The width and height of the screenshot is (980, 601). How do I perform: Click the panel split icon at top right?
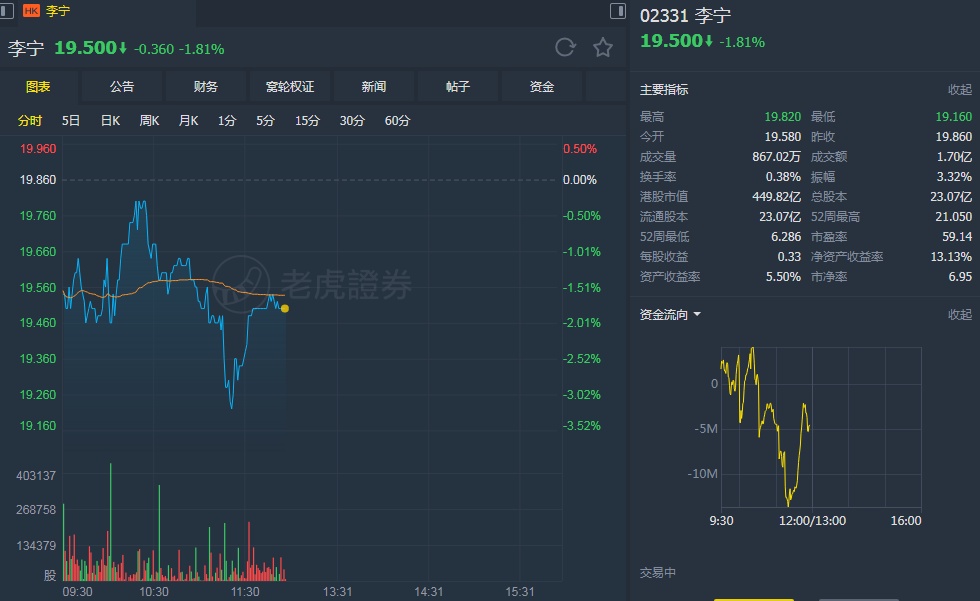coord(618,10)
